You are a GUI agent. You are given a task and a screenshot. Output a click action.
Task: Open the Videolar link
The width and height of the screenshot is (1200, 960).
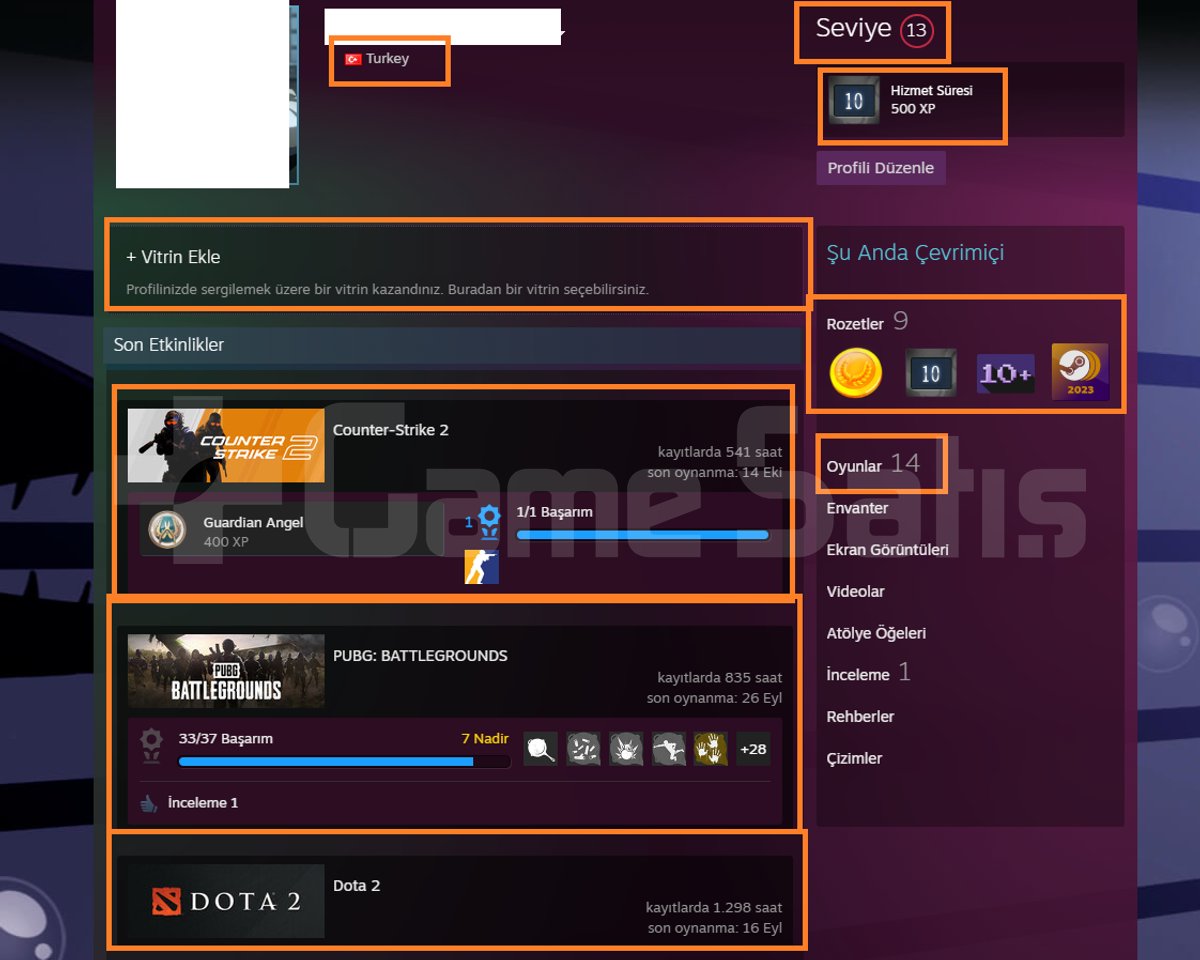pyautogui.click(x=855, y=592)
